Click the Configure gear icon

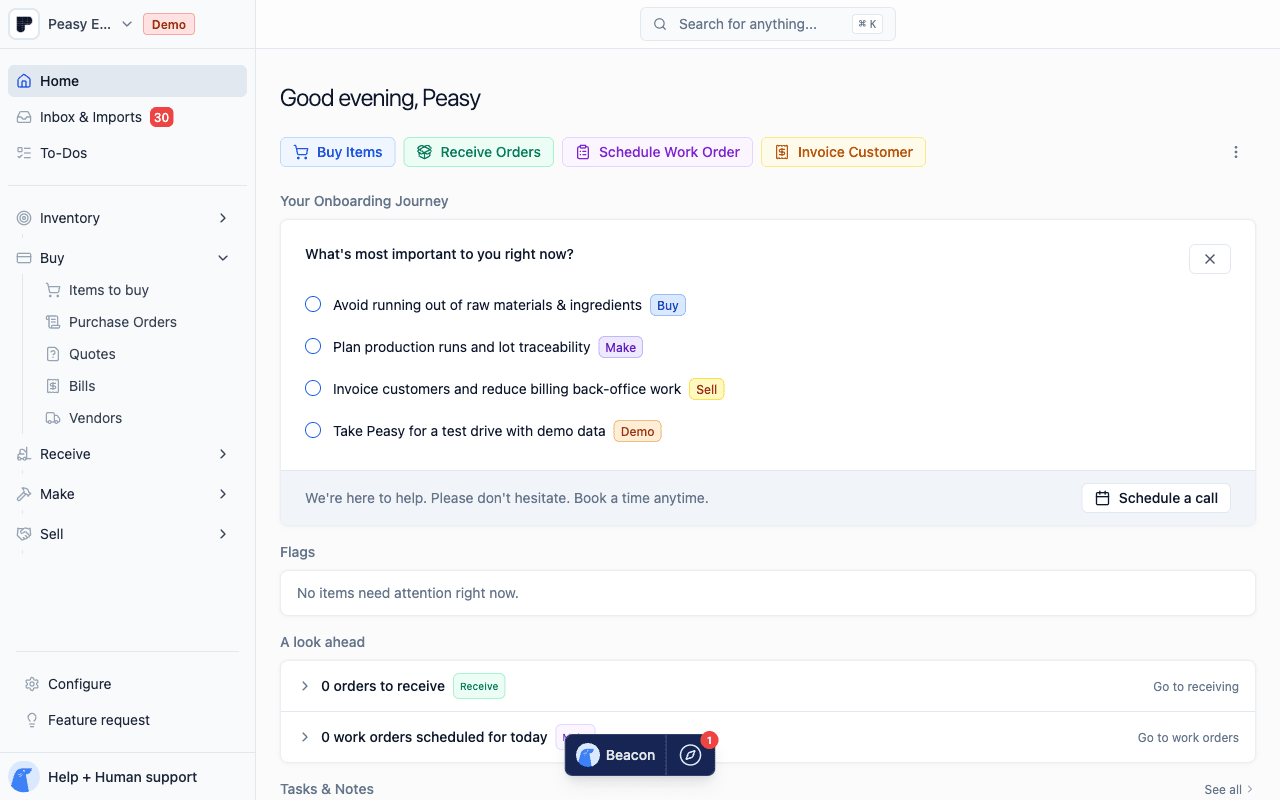pyautogui.click(x=32, y=684)
